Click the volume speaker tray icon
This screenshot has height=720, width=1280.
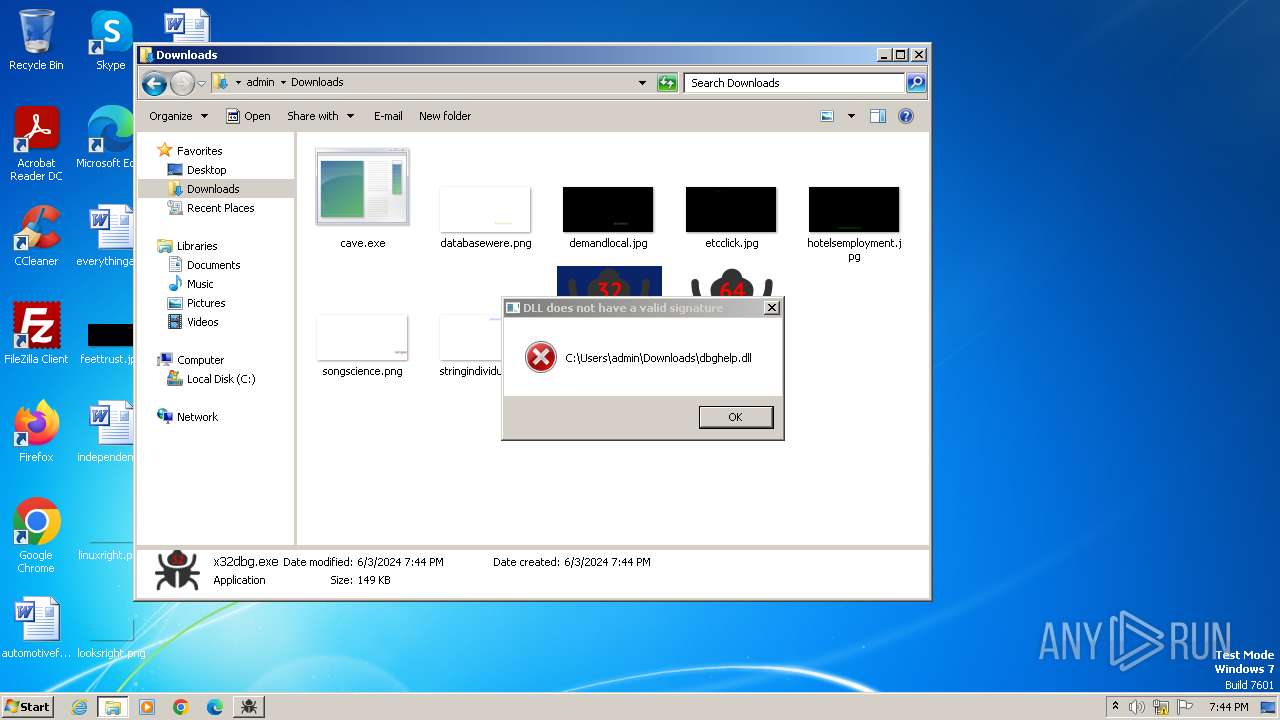tap(1137, 707)
